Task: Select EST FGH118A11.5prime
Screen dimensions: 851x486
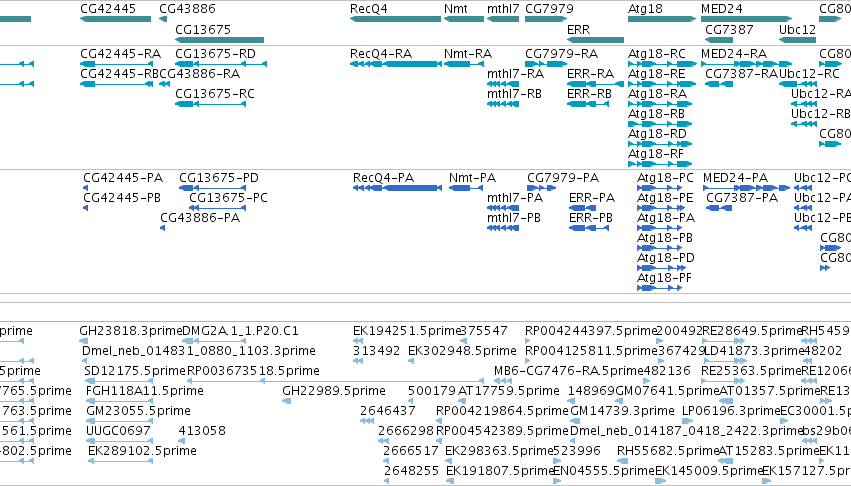Action: [x=119, y=401]
